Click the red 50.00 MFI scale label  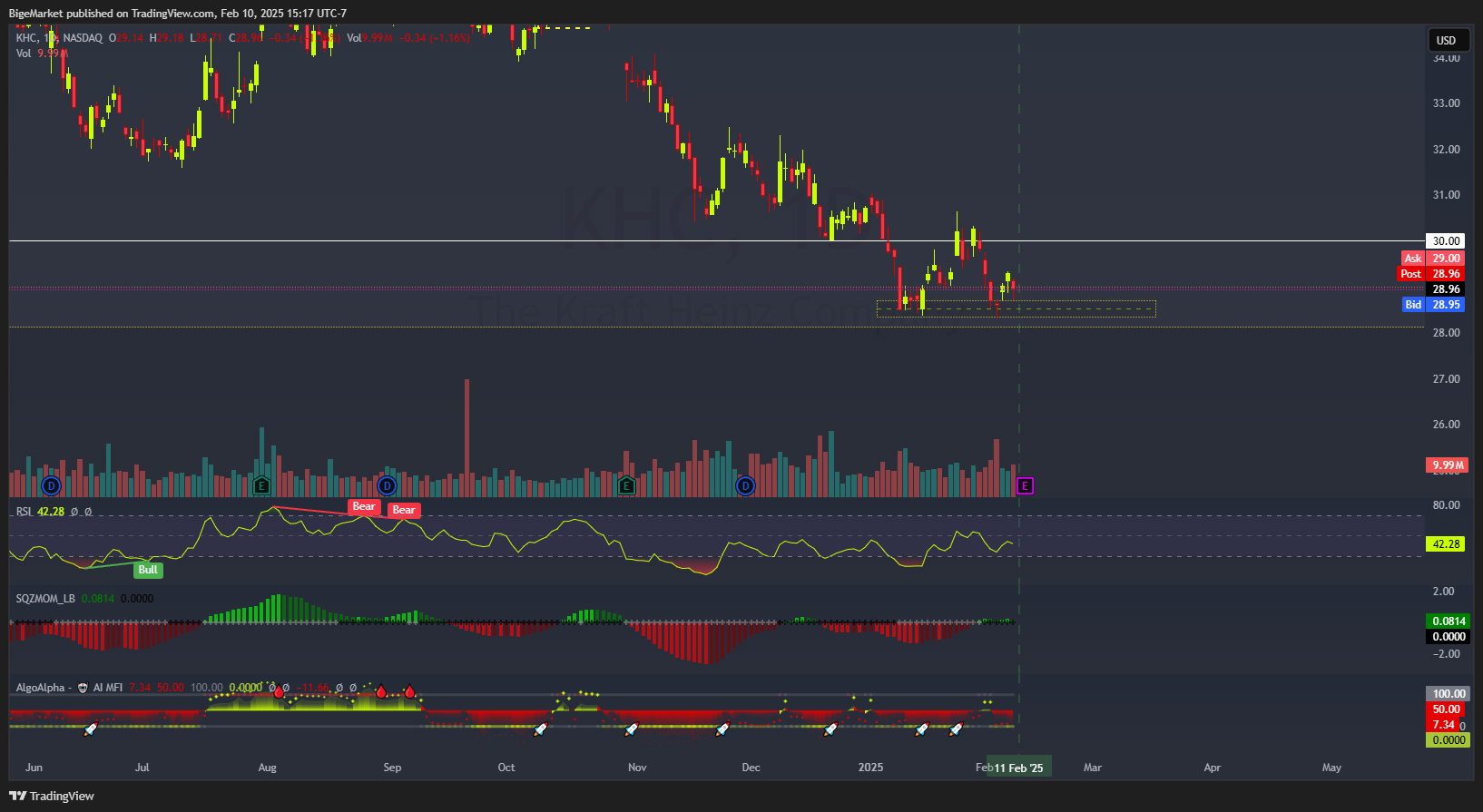pyautogui.click(x=1446, y=709)
